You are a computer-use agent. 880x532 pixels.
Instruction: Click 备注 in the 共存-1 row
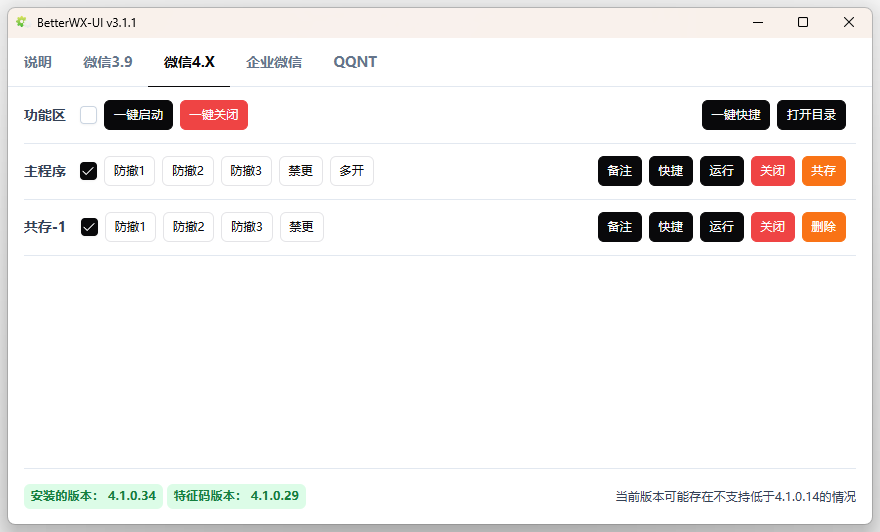pyautogui.click(x=620, y=227)
